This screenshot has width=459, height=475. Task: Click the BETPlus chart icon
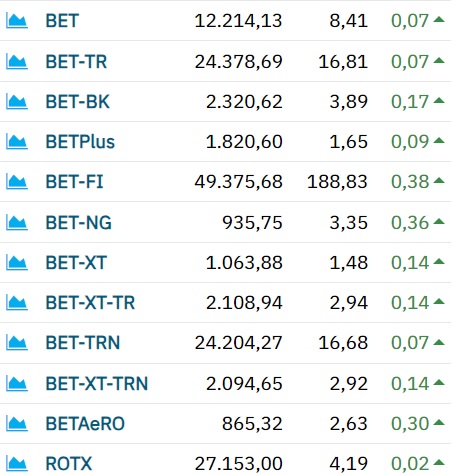tap(17, 142)
